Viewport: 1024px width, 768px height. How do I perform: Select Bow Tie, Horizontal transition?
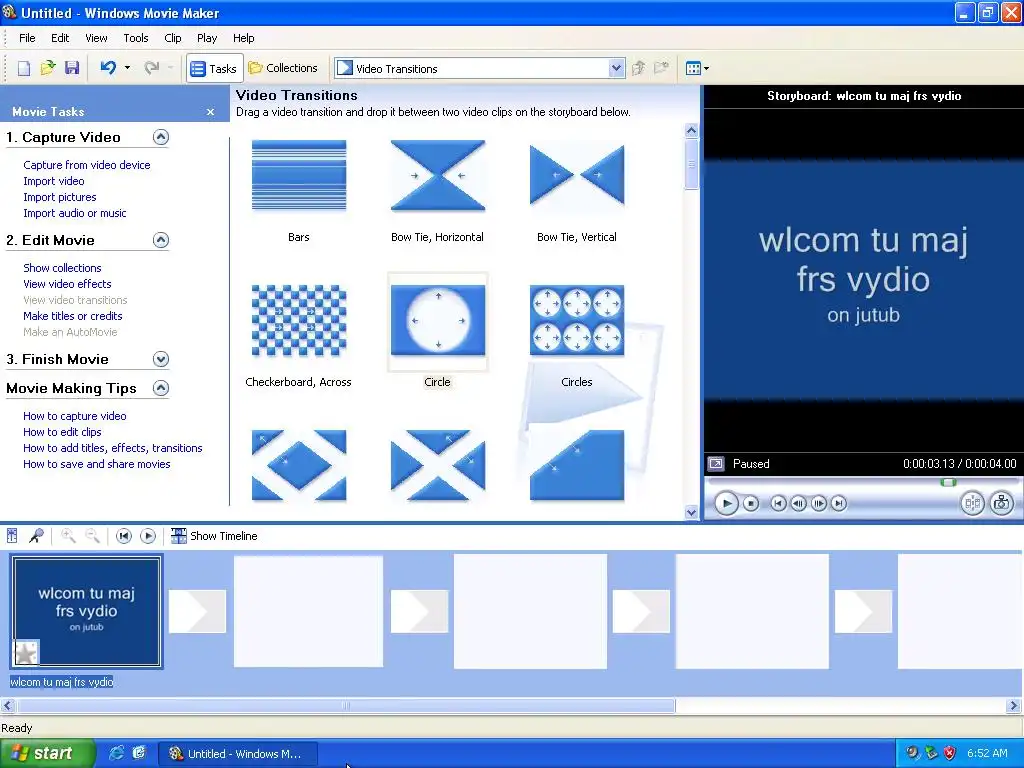tap(438, 175)
